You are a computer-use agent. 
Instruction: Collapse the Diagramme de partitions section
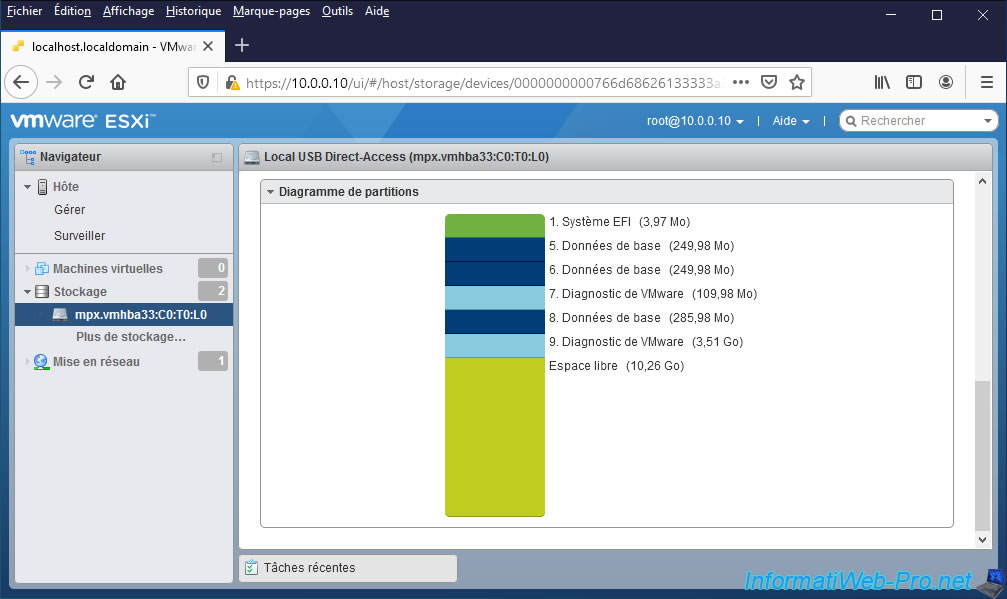coord(270,192)
